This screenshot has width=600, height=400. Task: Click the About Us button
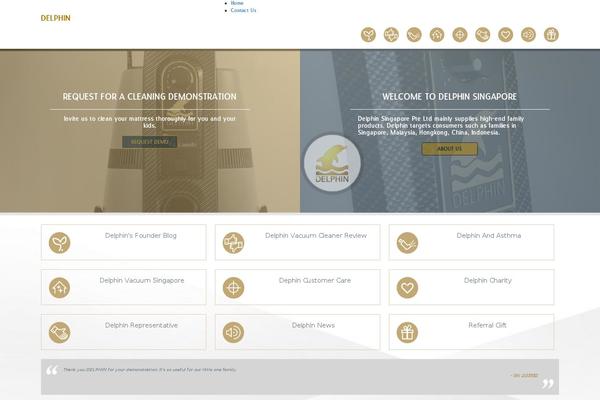click(450, 149)
